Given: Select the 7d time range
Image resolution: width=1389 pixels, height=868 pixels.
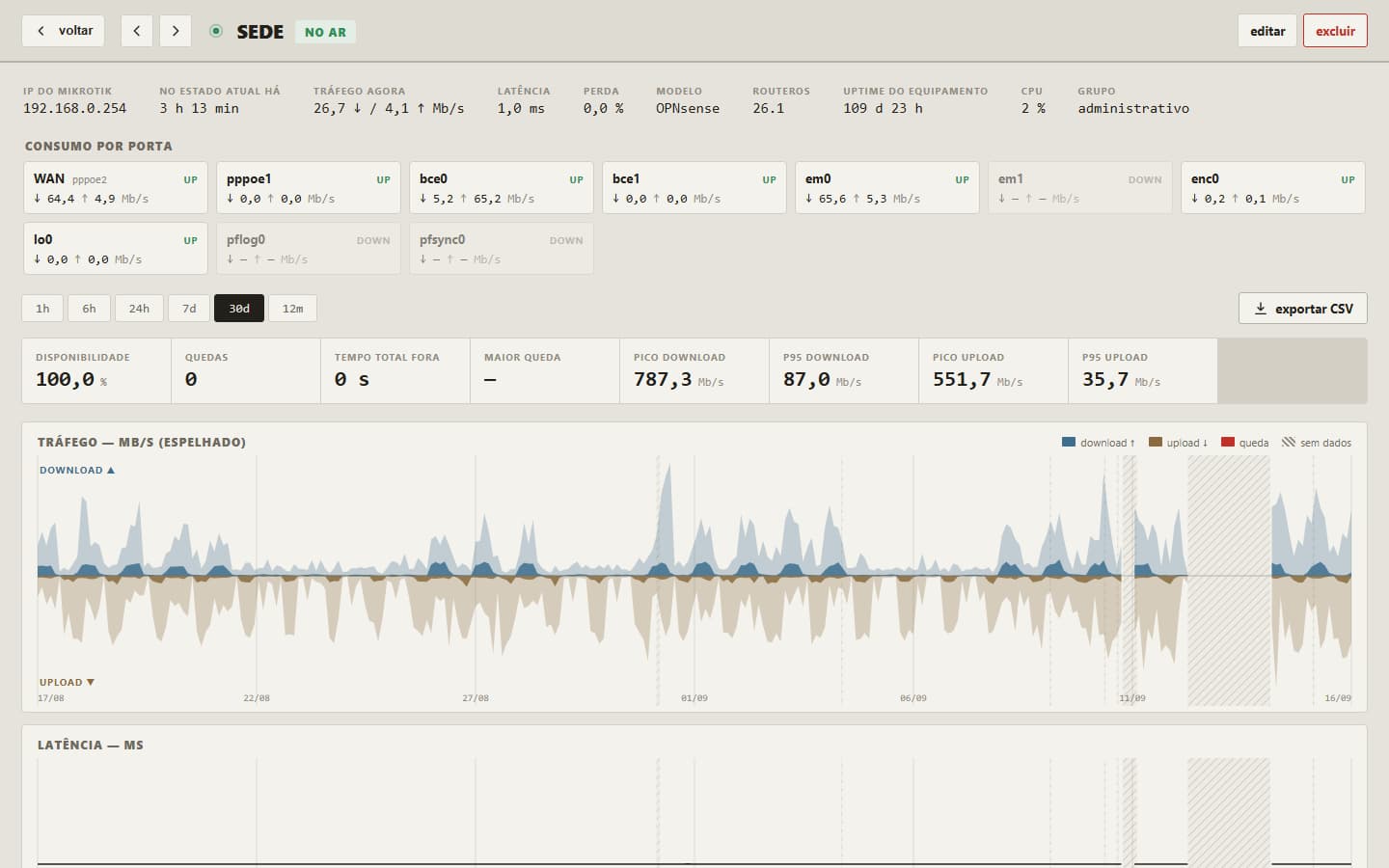Looking at the screenshot, I should (189, 309).
